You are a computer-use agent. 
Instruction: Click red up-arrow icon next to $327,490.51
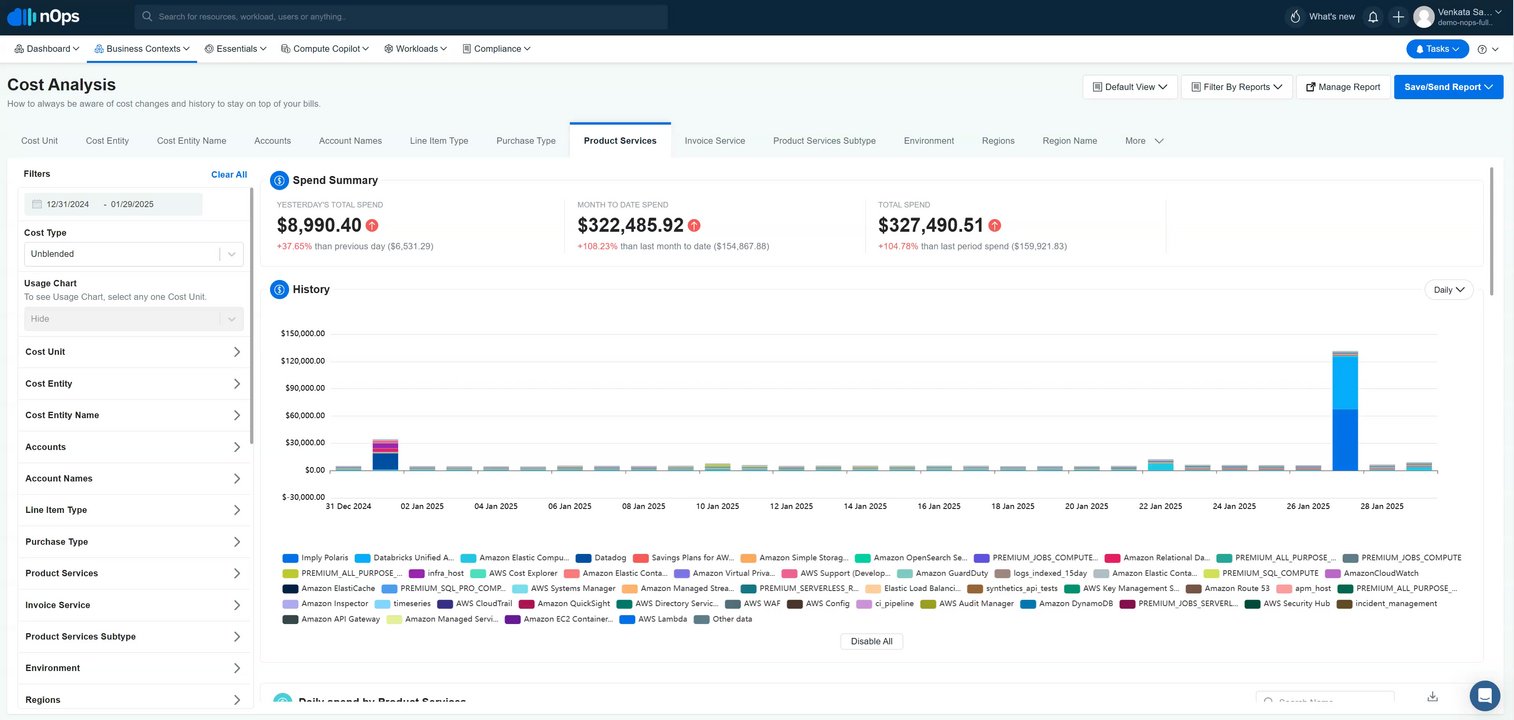pos(995,225)
